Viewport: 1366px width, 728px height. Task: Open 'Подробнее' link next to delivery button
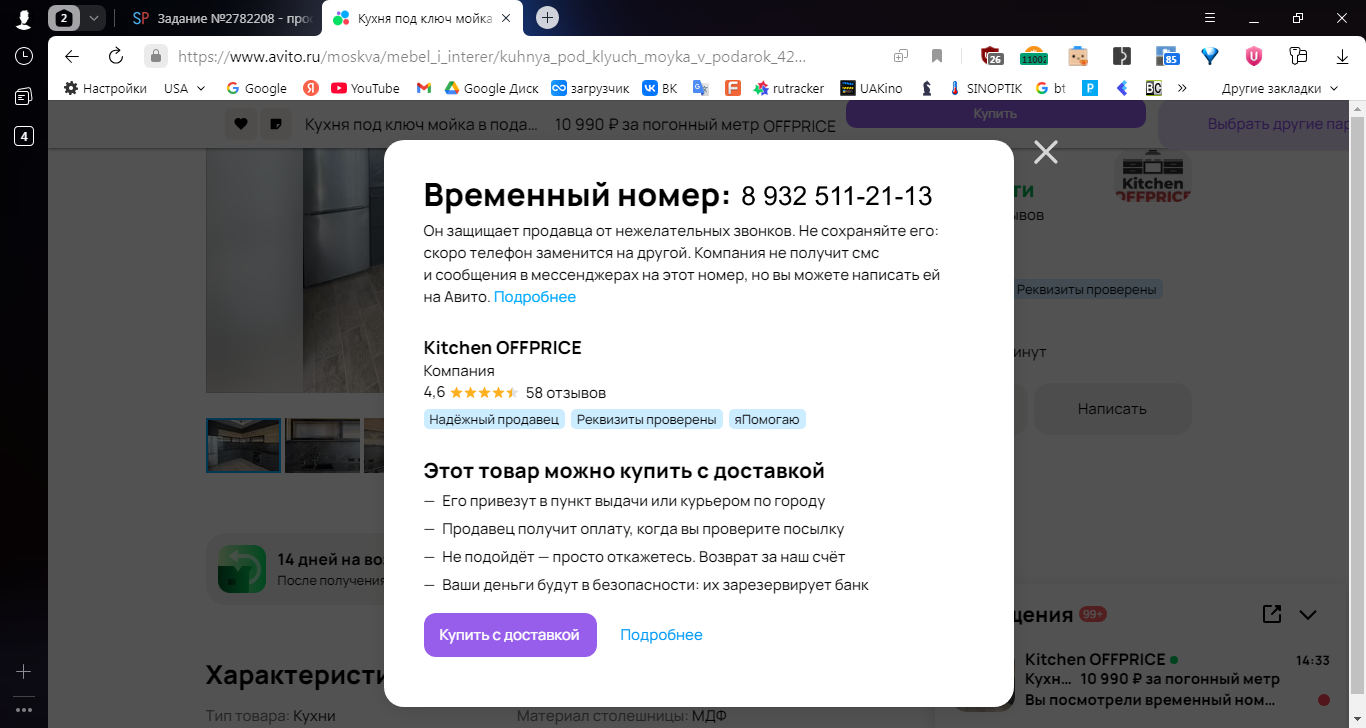click(661, 635)
